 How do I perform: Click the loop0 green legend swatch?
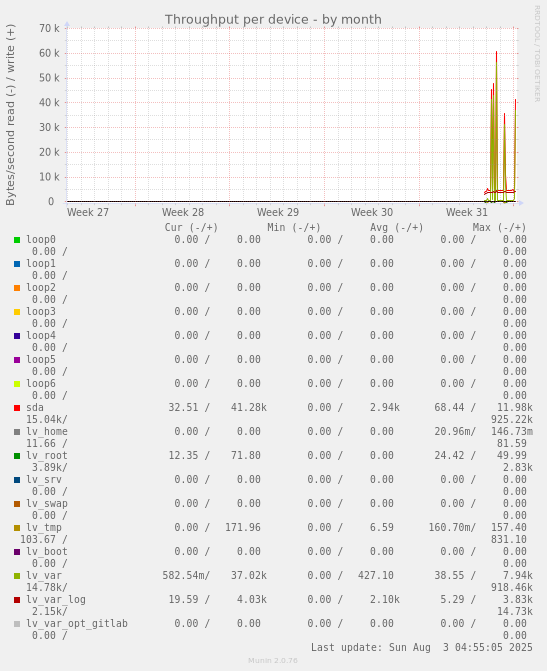click(17, 240)
